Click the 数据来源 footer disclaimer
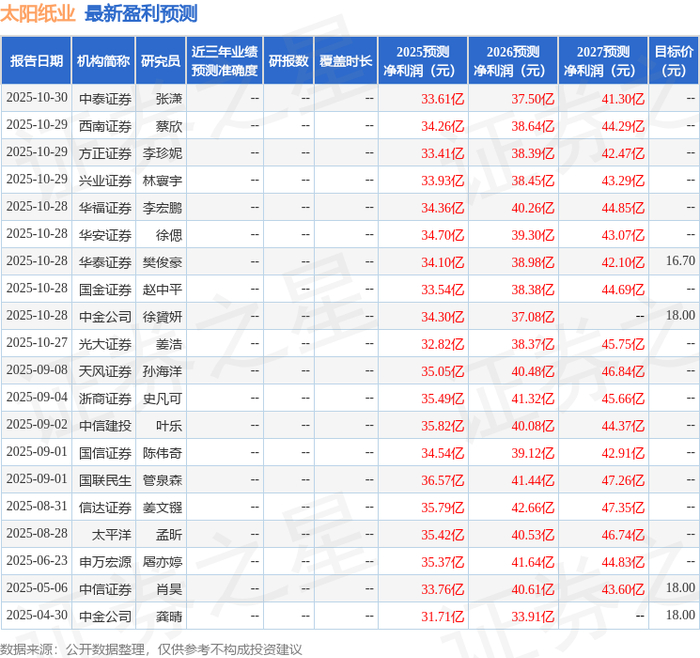 tap(151, 650)
